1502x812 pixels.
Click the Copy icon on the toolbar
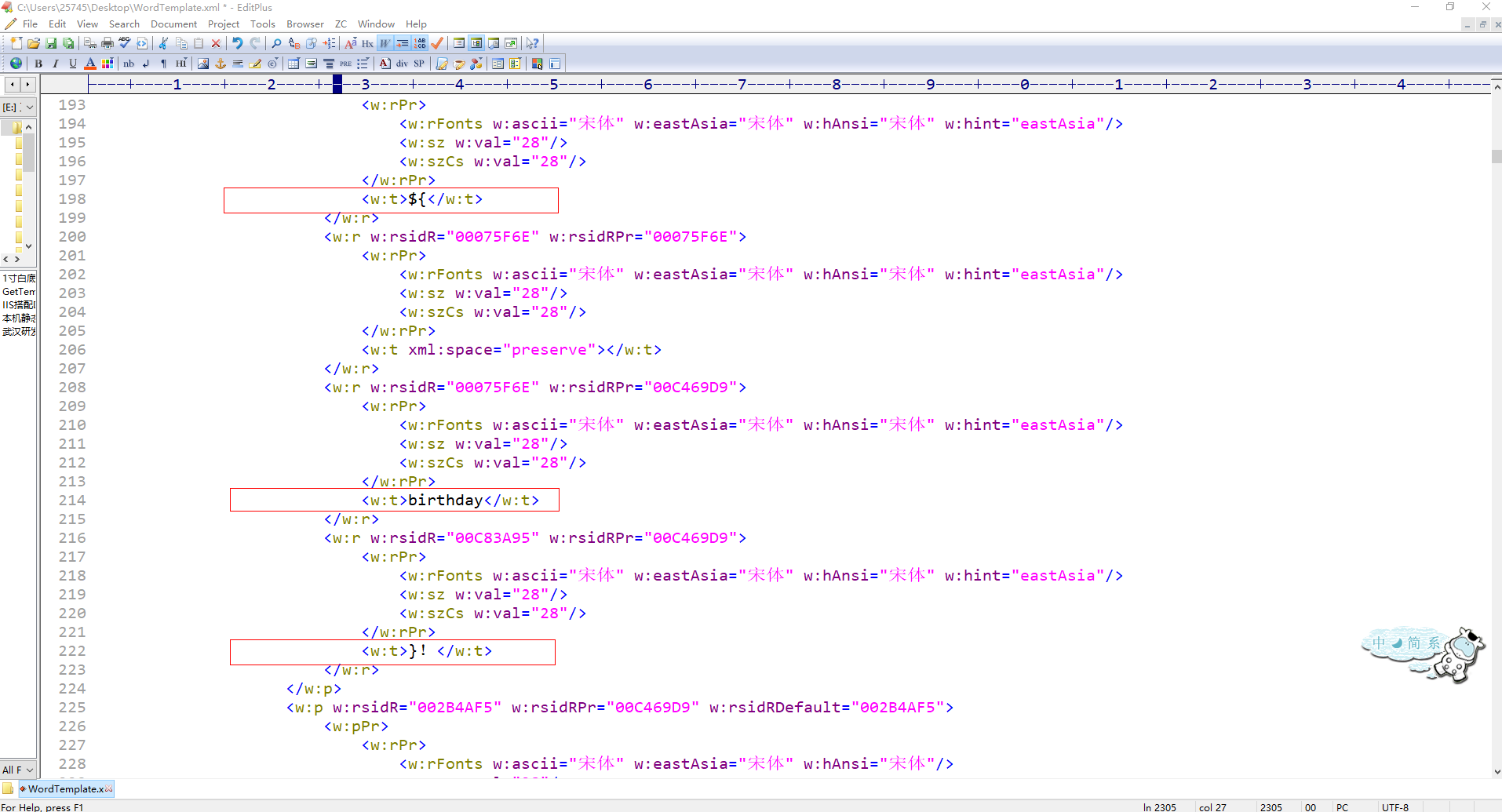point(181,43)
